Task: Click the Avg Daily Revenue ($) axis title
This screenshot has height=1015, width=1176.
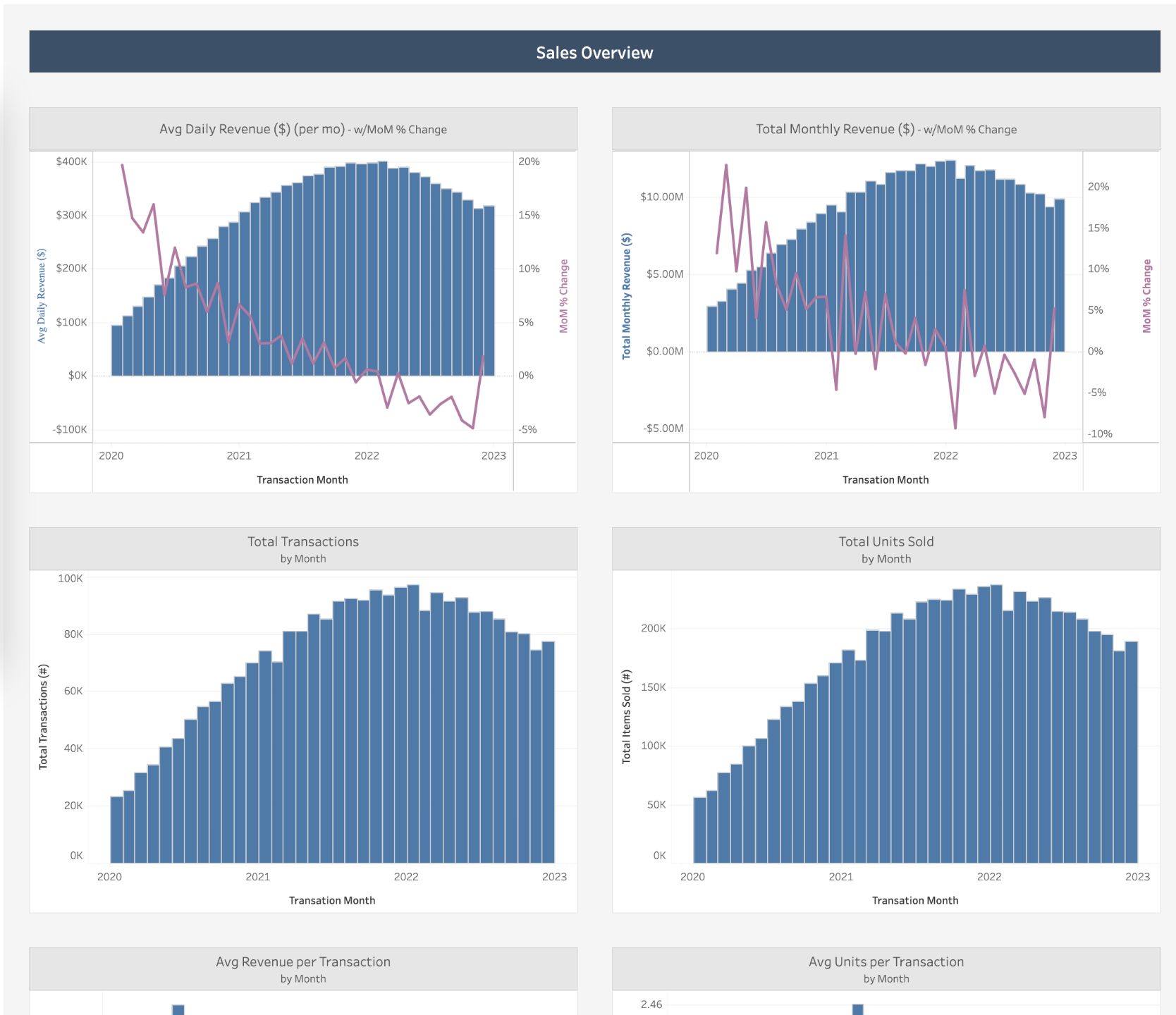Action: tap(42, 293)
